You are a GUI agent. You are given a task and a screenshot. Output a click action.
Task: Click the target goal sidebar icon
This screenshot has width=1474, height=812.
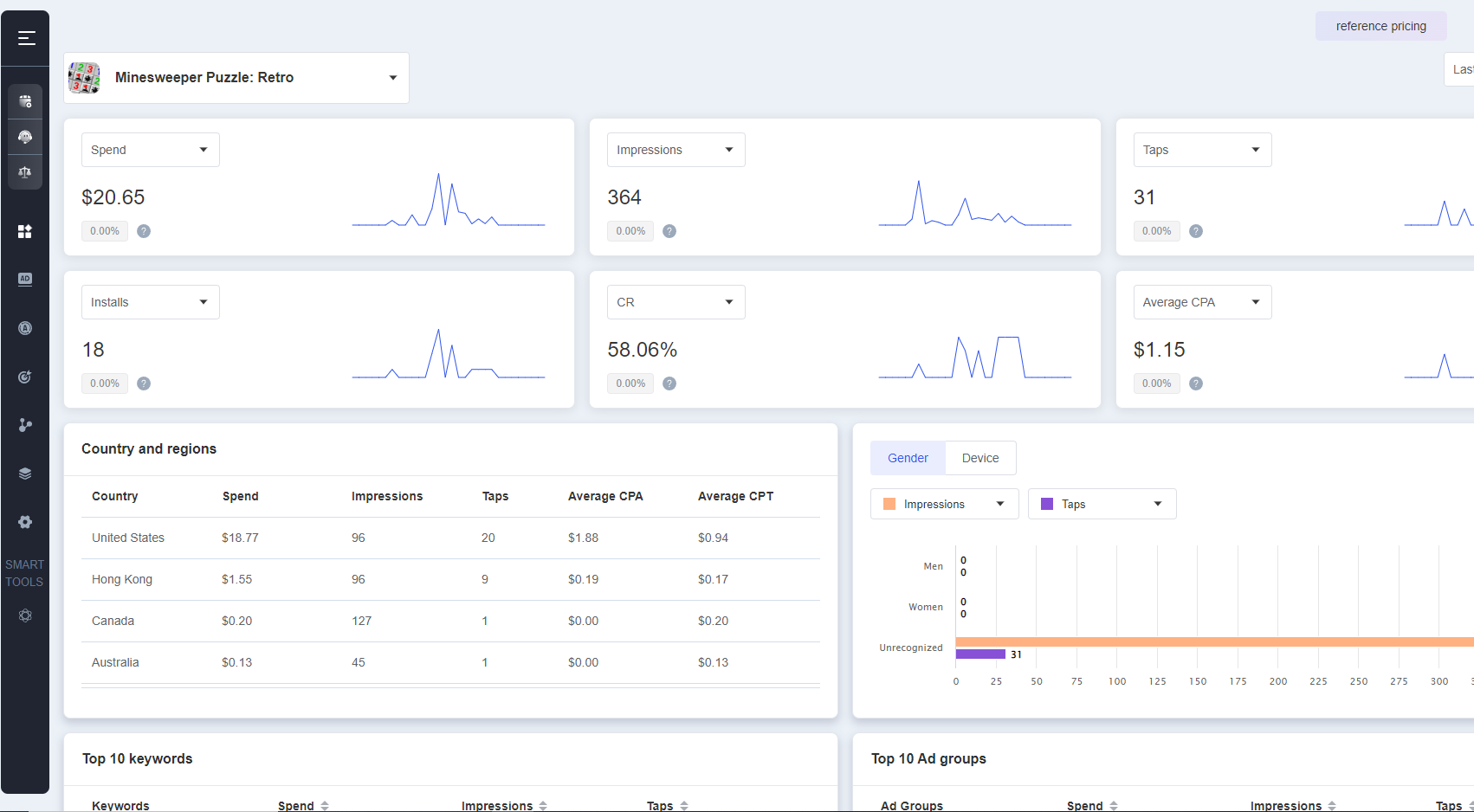(x=25, y=377)
